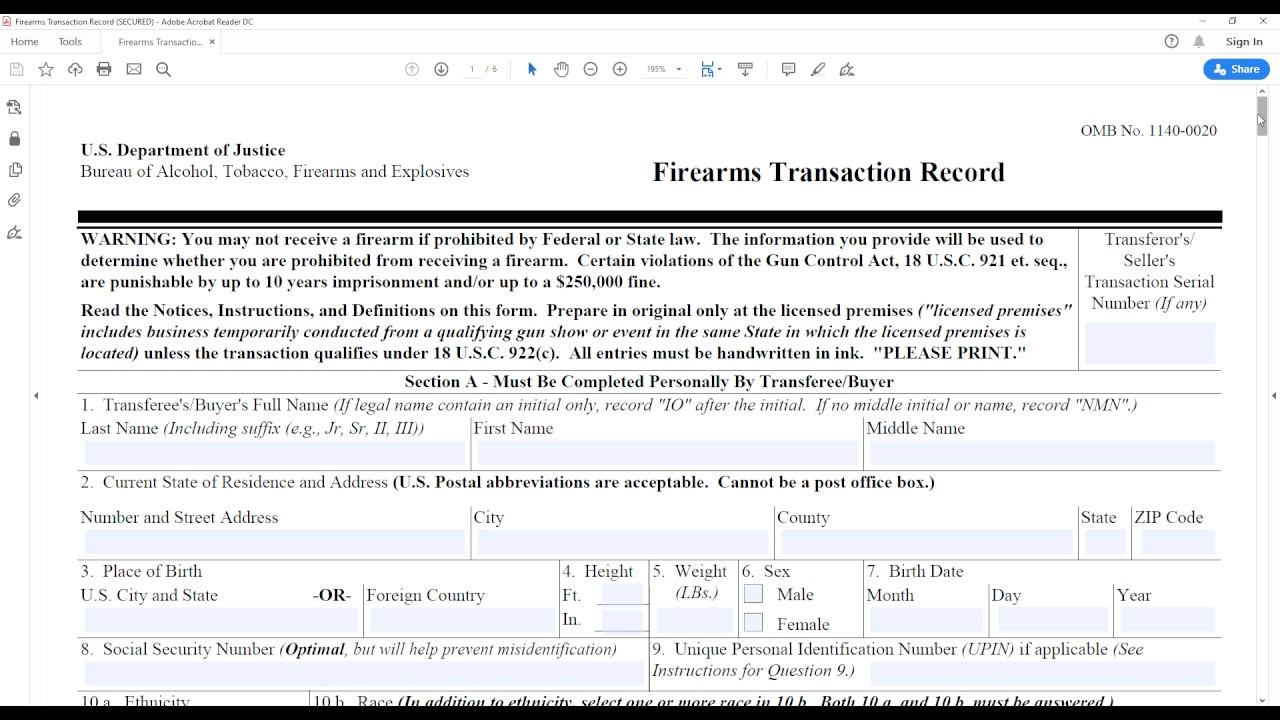Zoom out with minus icon
The height and width of the screenshot is (720, 1280).
(590, 69)
